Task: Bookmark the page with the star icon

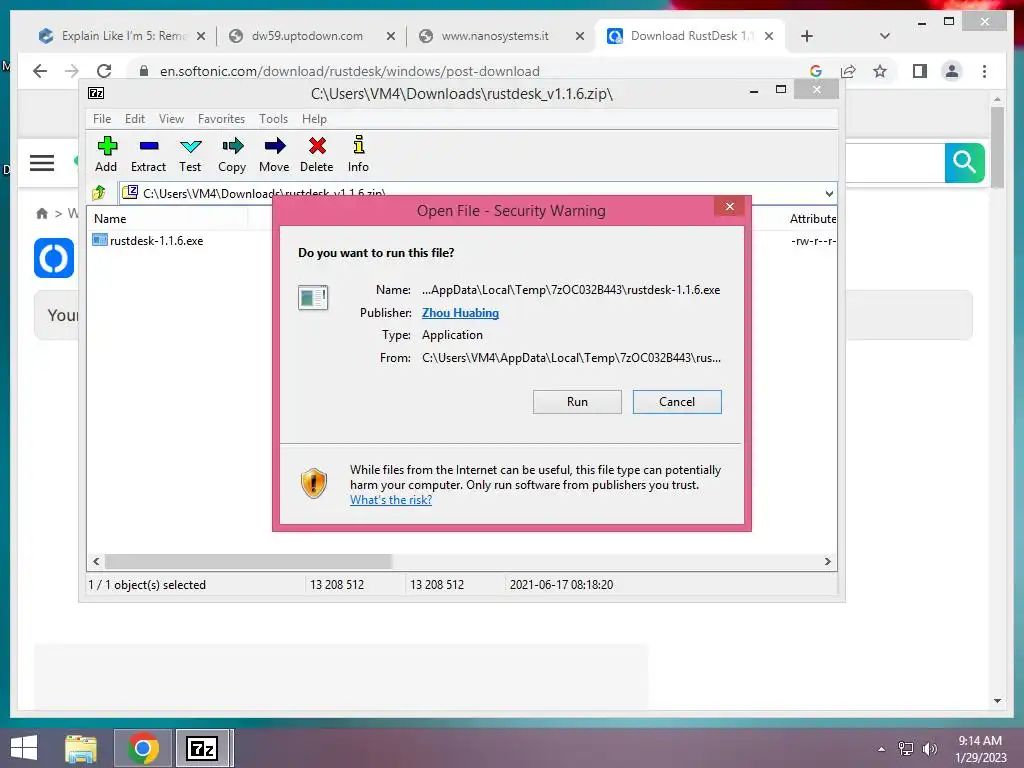Action: coord(880,71)
